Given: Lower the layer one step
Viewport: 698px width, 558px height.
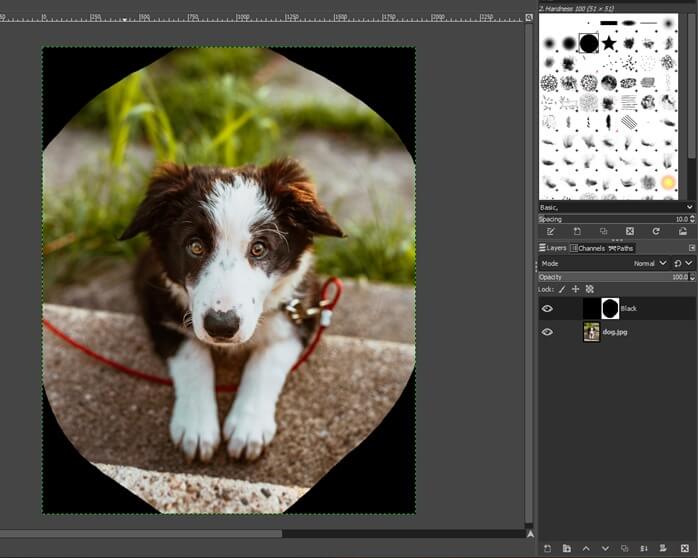Looking at the screenshot, I should [x=604, y=548].
